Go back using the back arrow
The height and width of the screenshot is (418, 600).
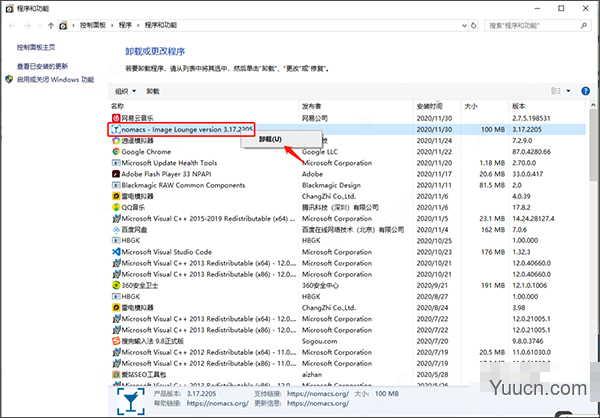coord(12,26)
